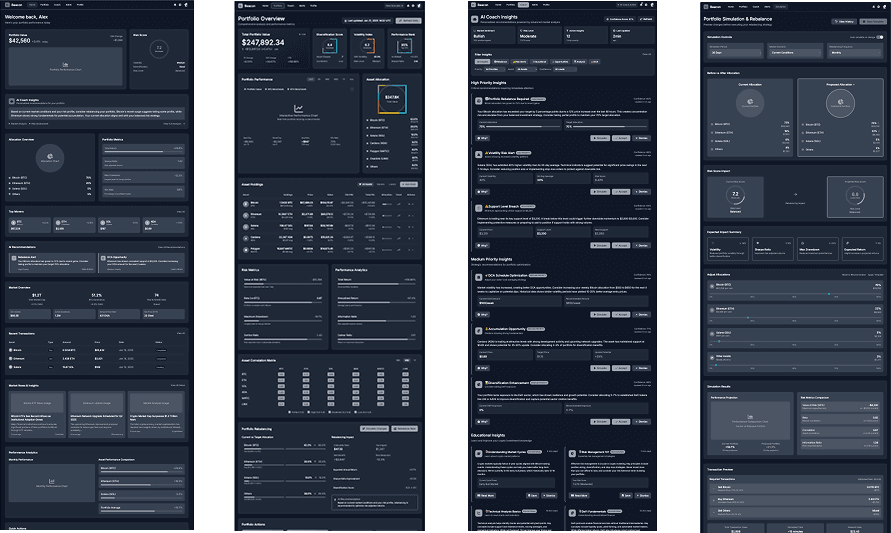
Task: Click the Accumulation Opportunity insight icon
Action: [479, 330]
